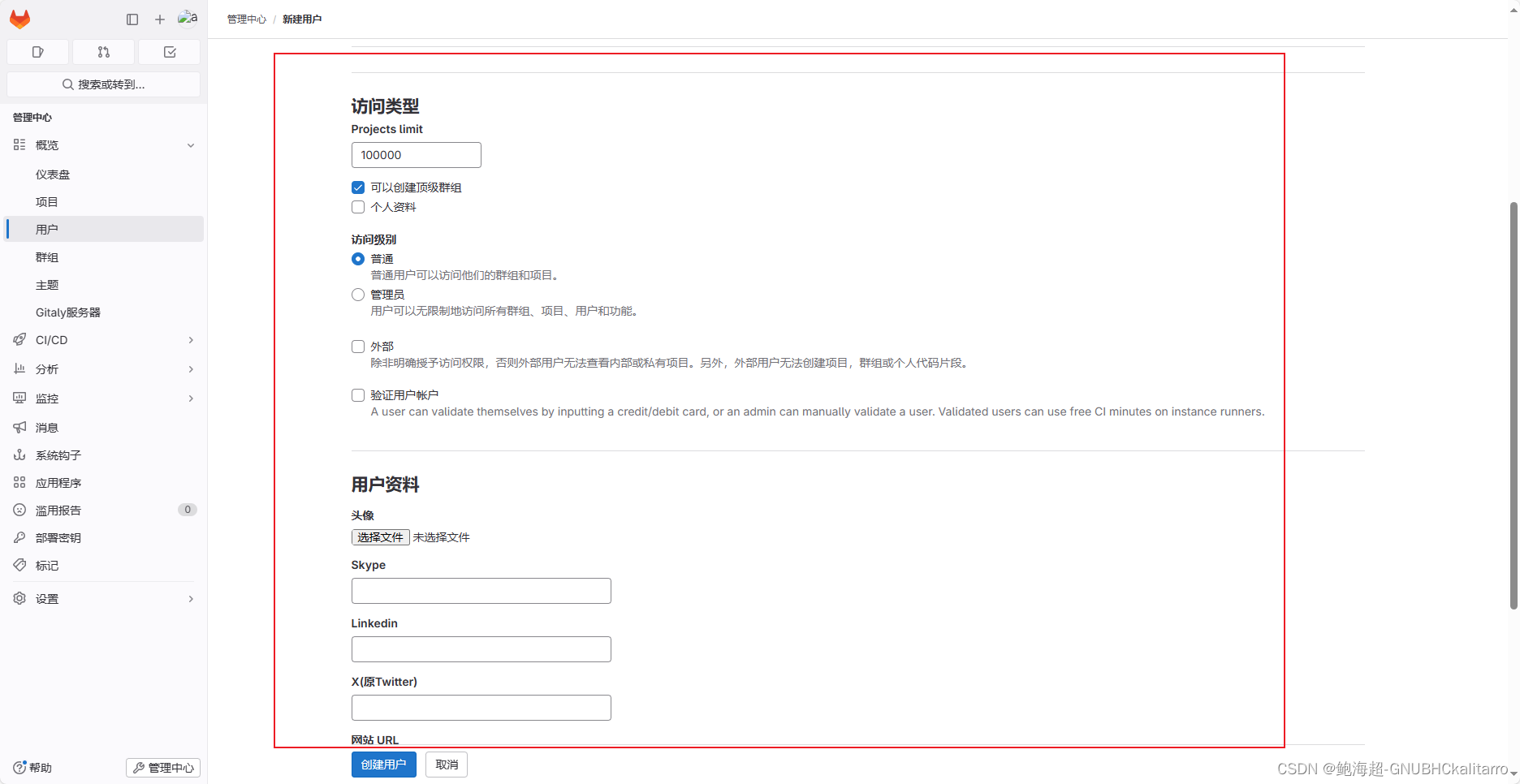Select the 普通 access level radio
1520x784 pixels.
tap(358, 259)
